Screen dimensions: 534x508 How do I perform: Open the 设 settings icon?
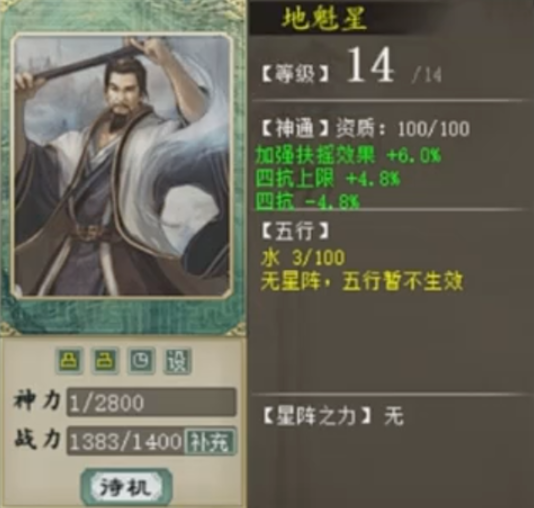177,360
